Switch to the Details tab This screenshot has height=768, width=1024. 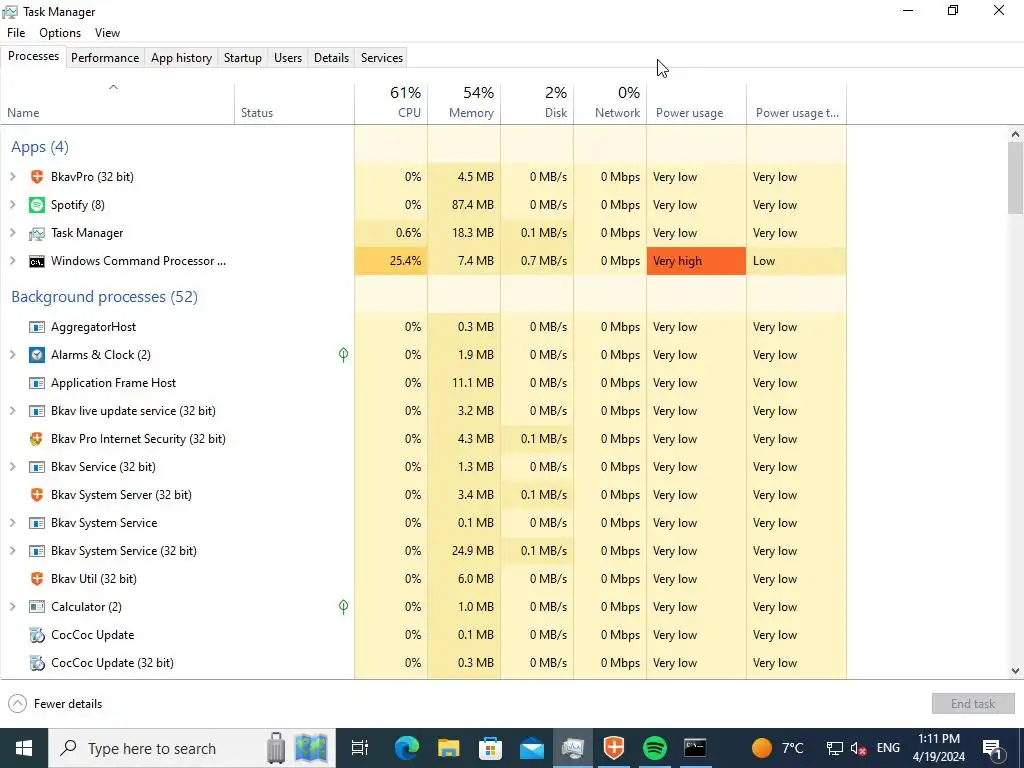pos(331,58)
